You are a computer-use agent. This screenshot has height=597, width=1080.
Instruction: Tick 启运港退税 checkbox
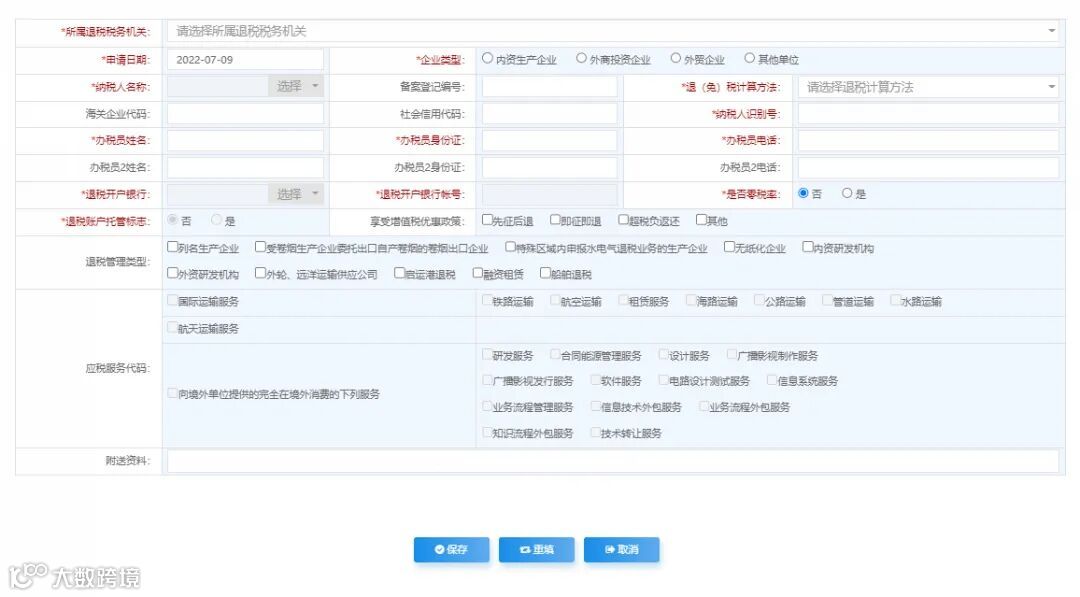pyautogui.click(x=399, y=273)
